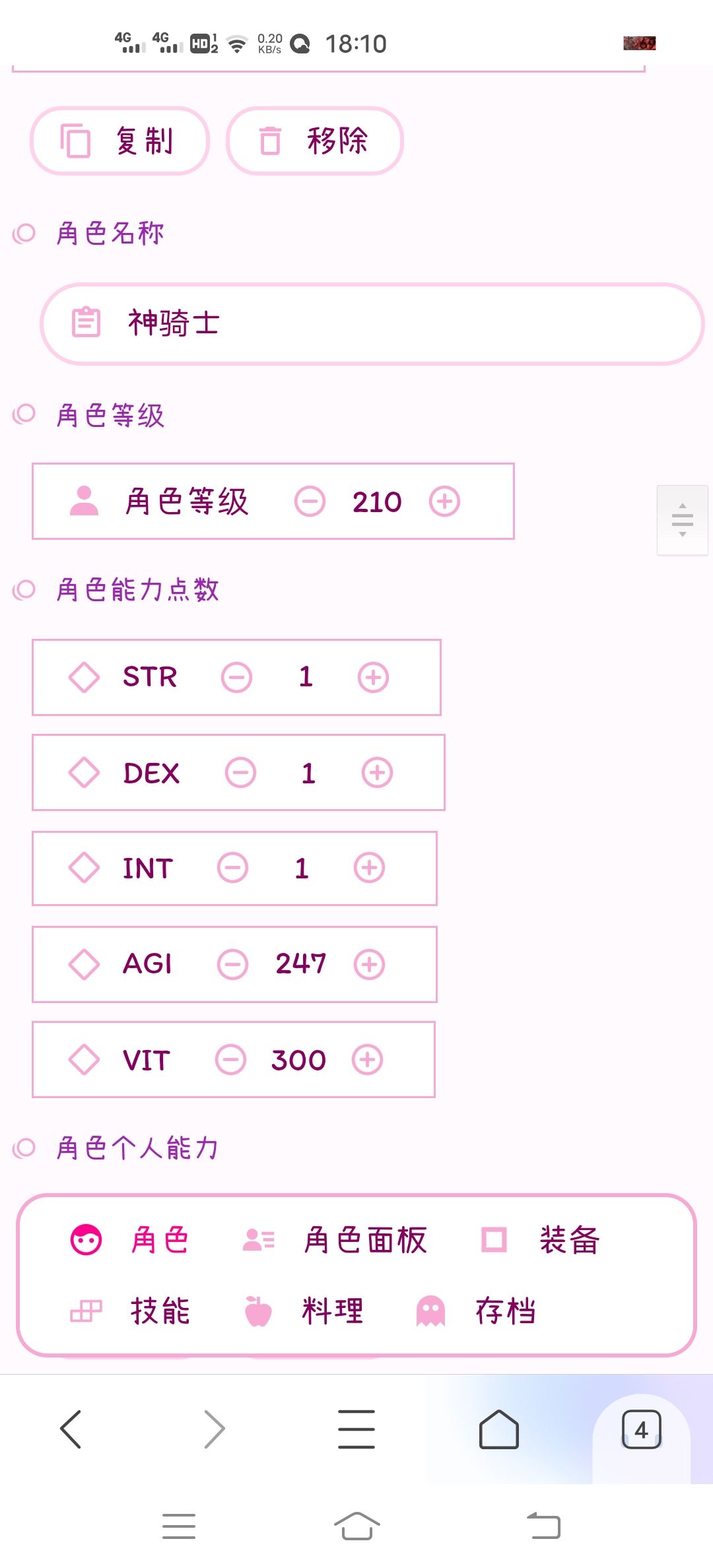Screen dimensions: 713x1568
Task: Open the 存档 save tab
Action: click(477, 1311)
